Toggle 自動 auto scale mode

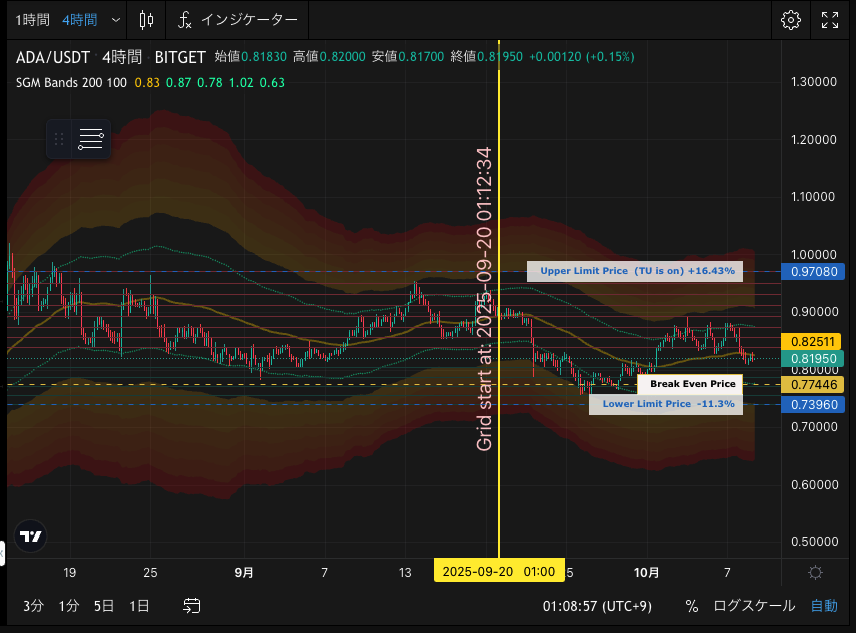click(x=824, y=605)
